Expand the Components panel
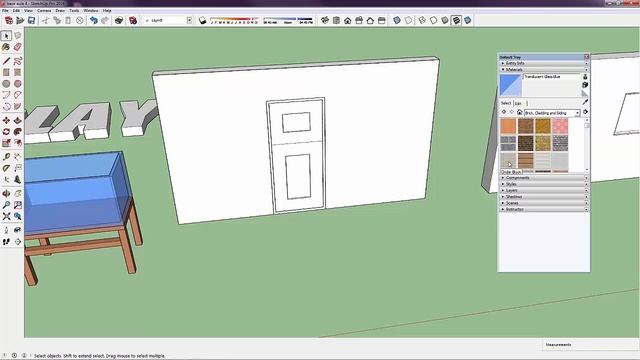Image resolution: width=640 pixels, height=360 pixels. (544, 178)
